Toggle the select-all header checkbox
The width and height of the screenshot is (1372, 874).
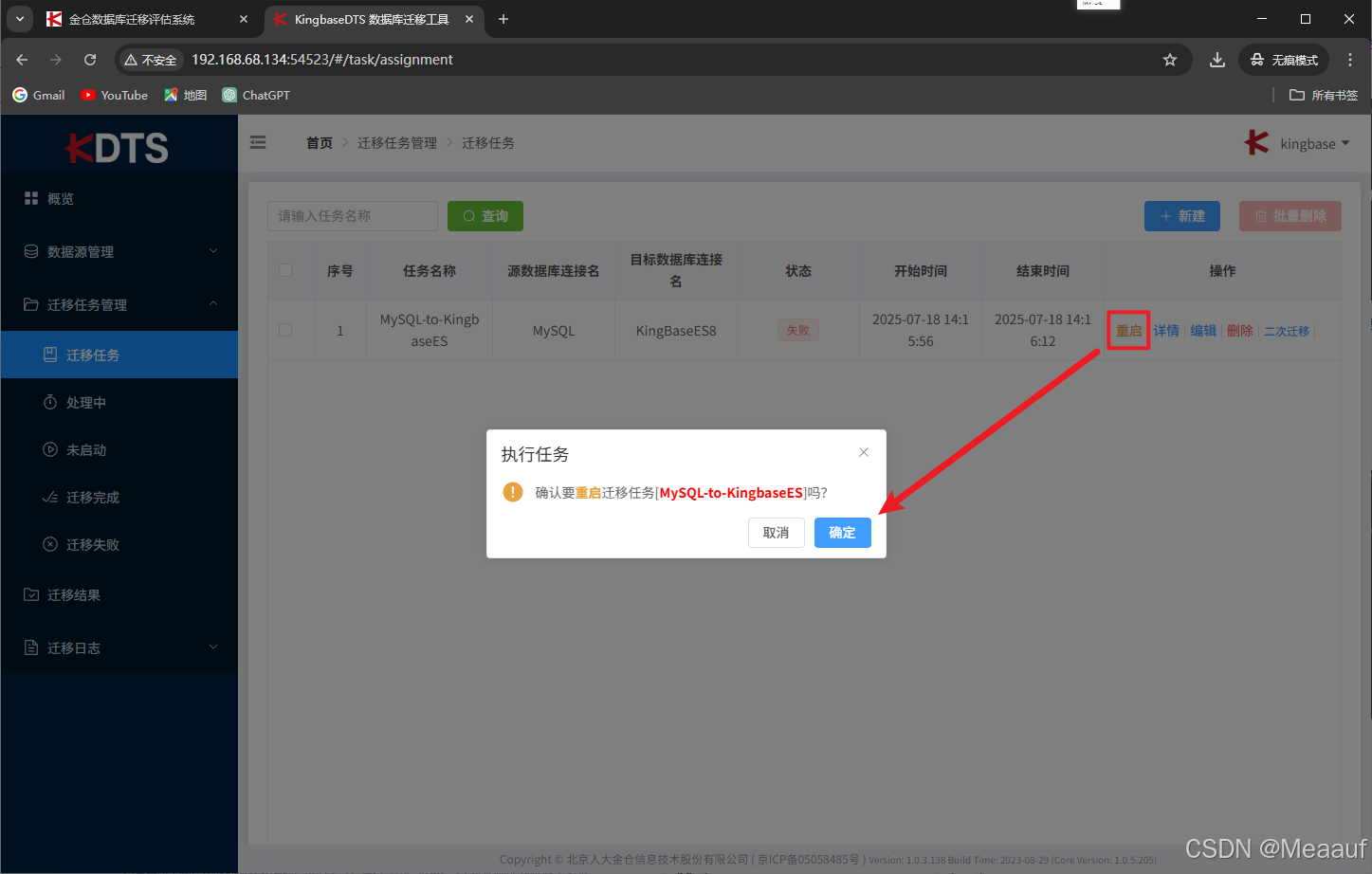[285, 270]
